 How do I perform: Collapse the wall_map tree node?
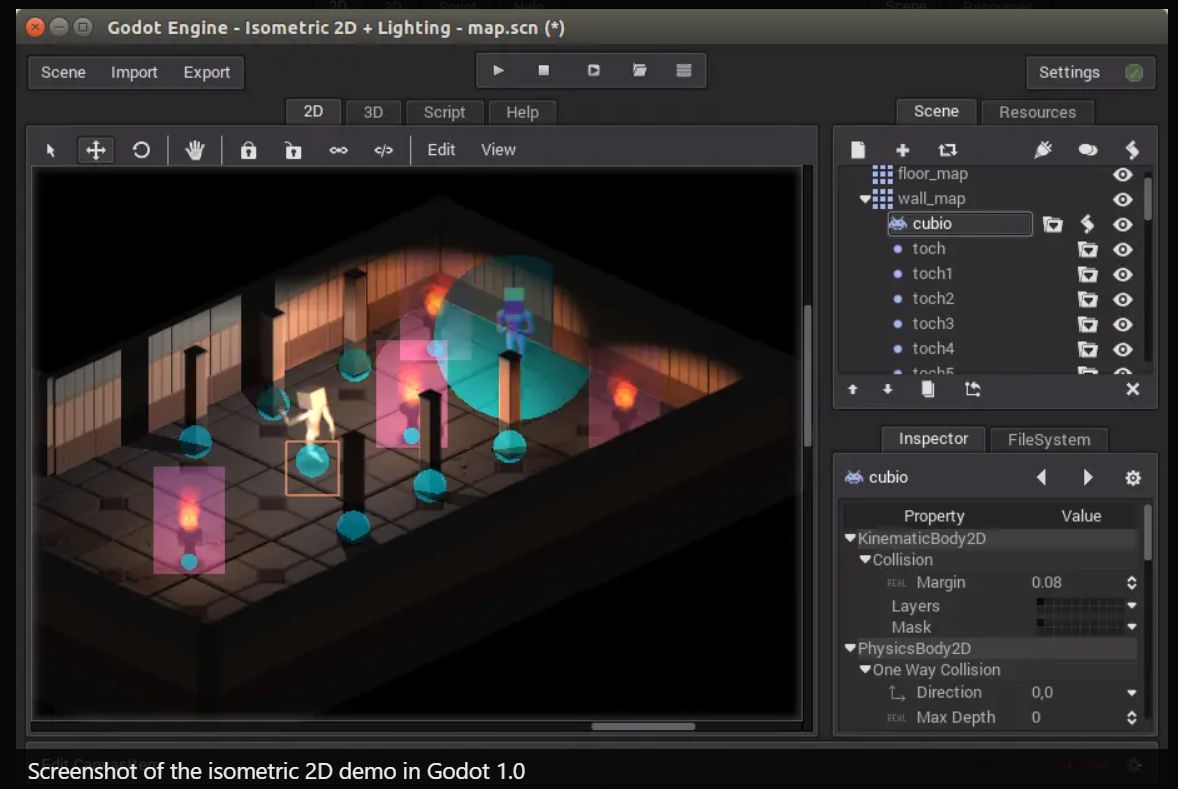pyautogui.click(x=865, y=199)
